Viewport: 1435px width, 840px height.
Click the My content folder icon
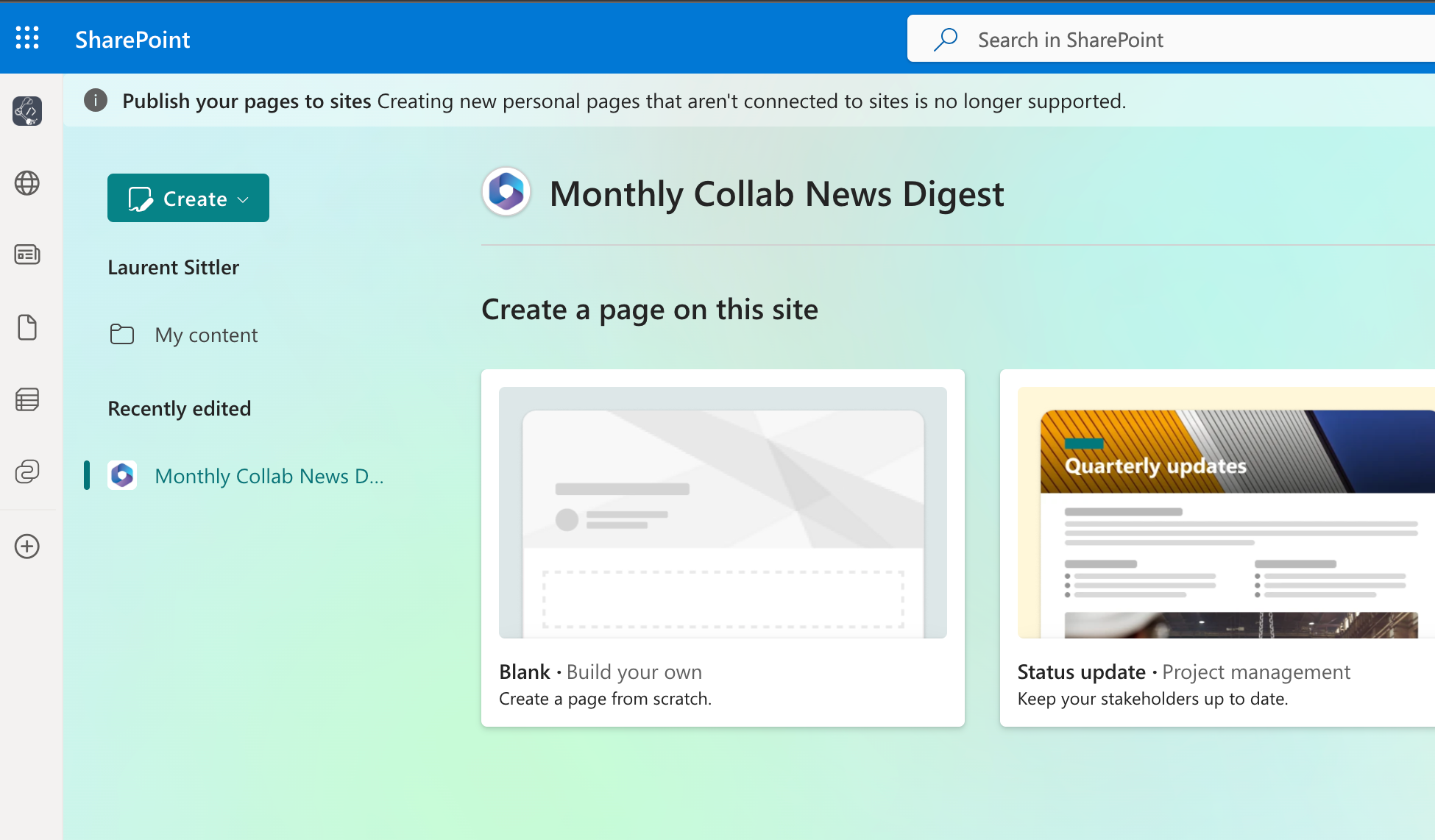click(122, 335)
